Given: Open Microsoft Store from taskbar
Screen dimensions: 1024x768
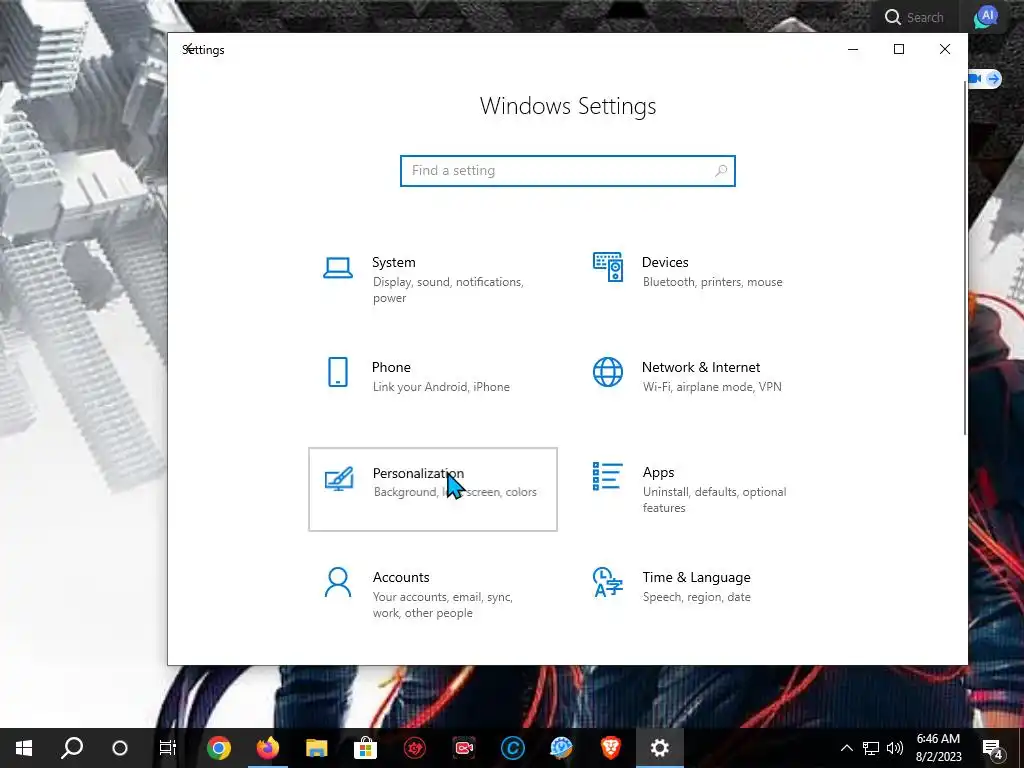Looking at the screenshot, I should point(365,748).
